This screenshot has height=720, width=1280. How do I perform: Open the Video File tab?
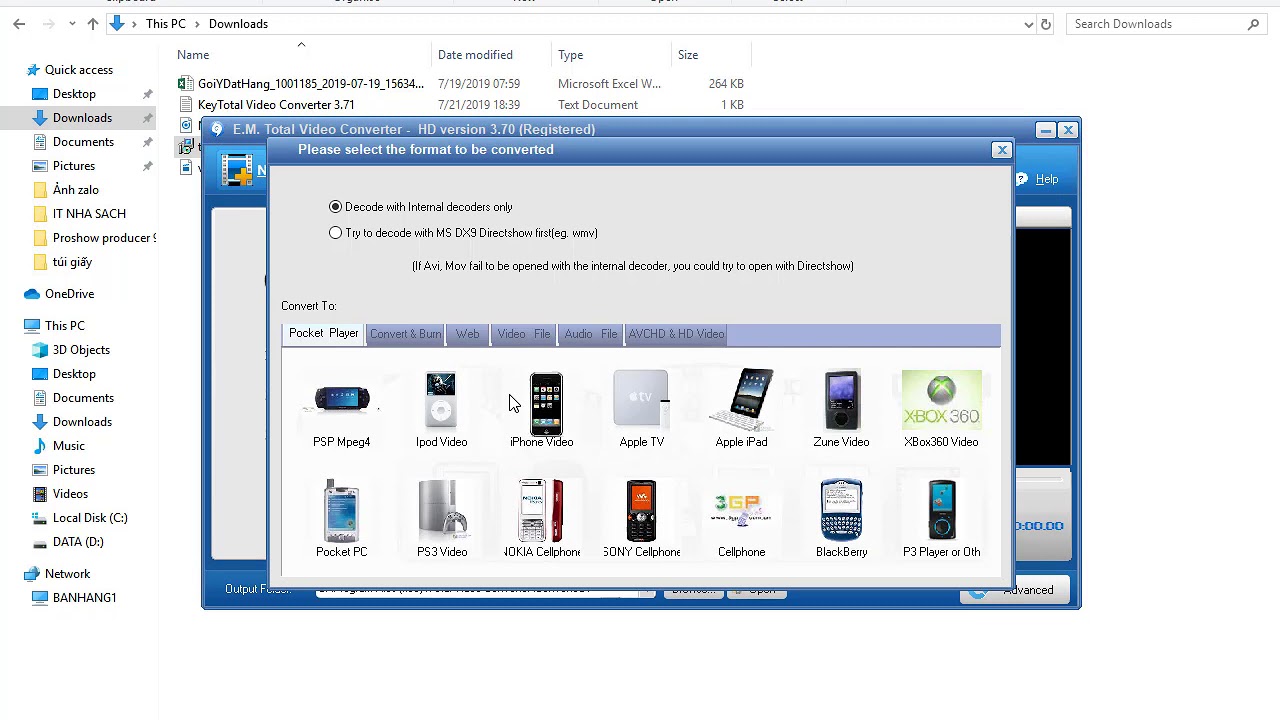click(x=524, y=334)
